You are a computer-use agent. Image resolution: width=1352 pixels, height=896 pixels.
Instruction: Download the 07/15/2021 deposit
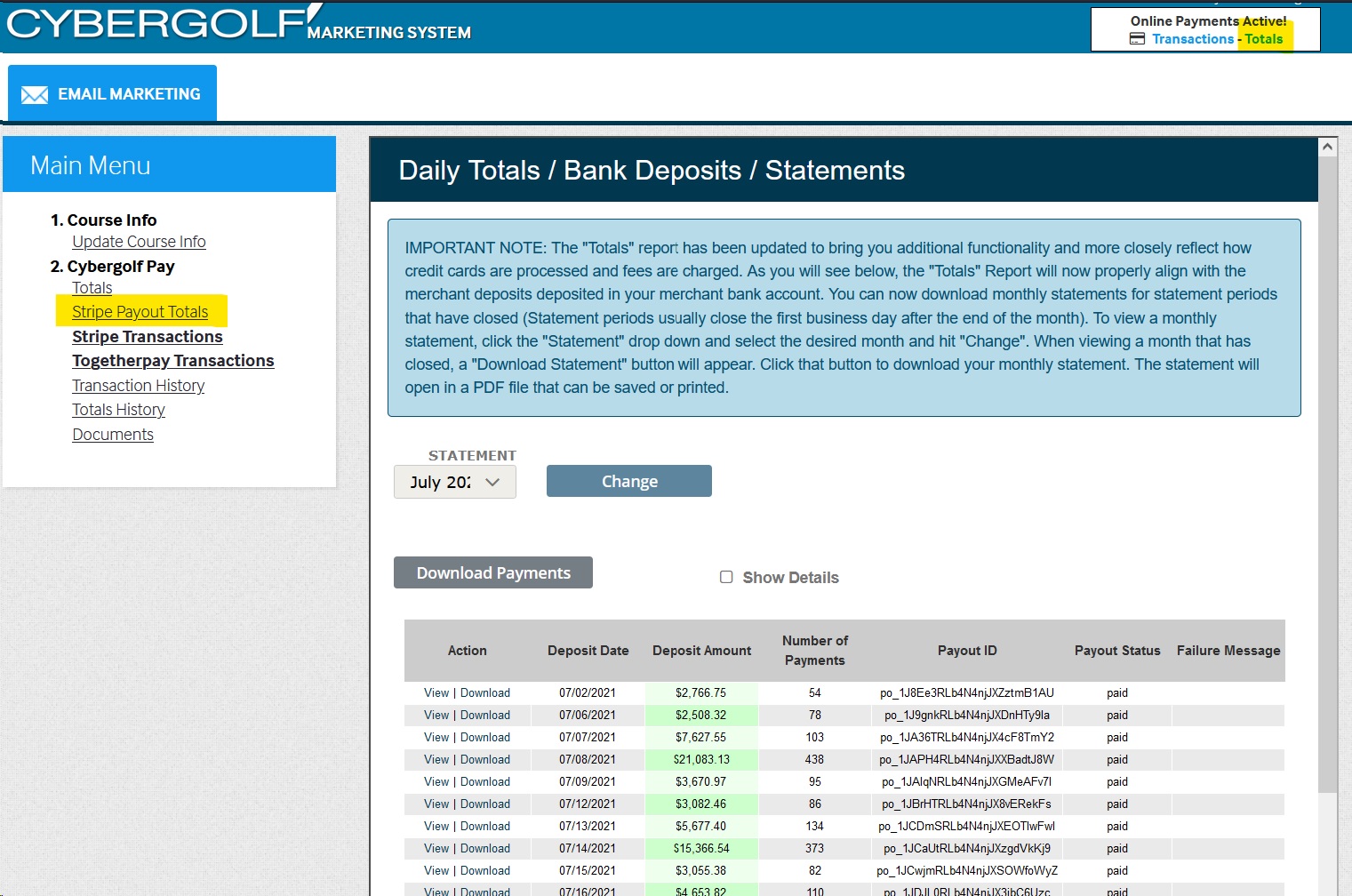click(x=485, y=870)
